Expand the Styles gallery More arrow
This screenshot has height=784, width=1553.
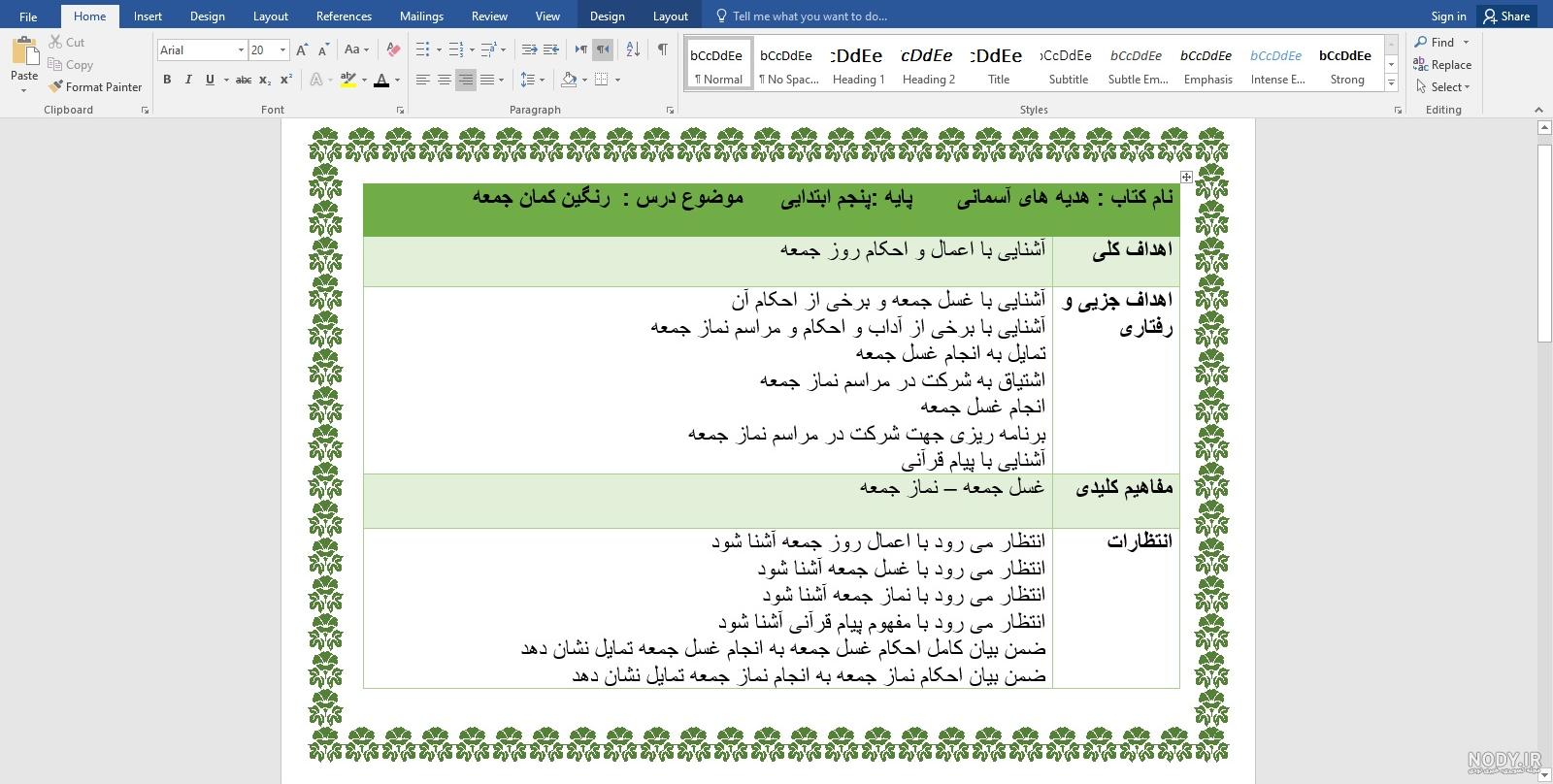pos(1391,84)
